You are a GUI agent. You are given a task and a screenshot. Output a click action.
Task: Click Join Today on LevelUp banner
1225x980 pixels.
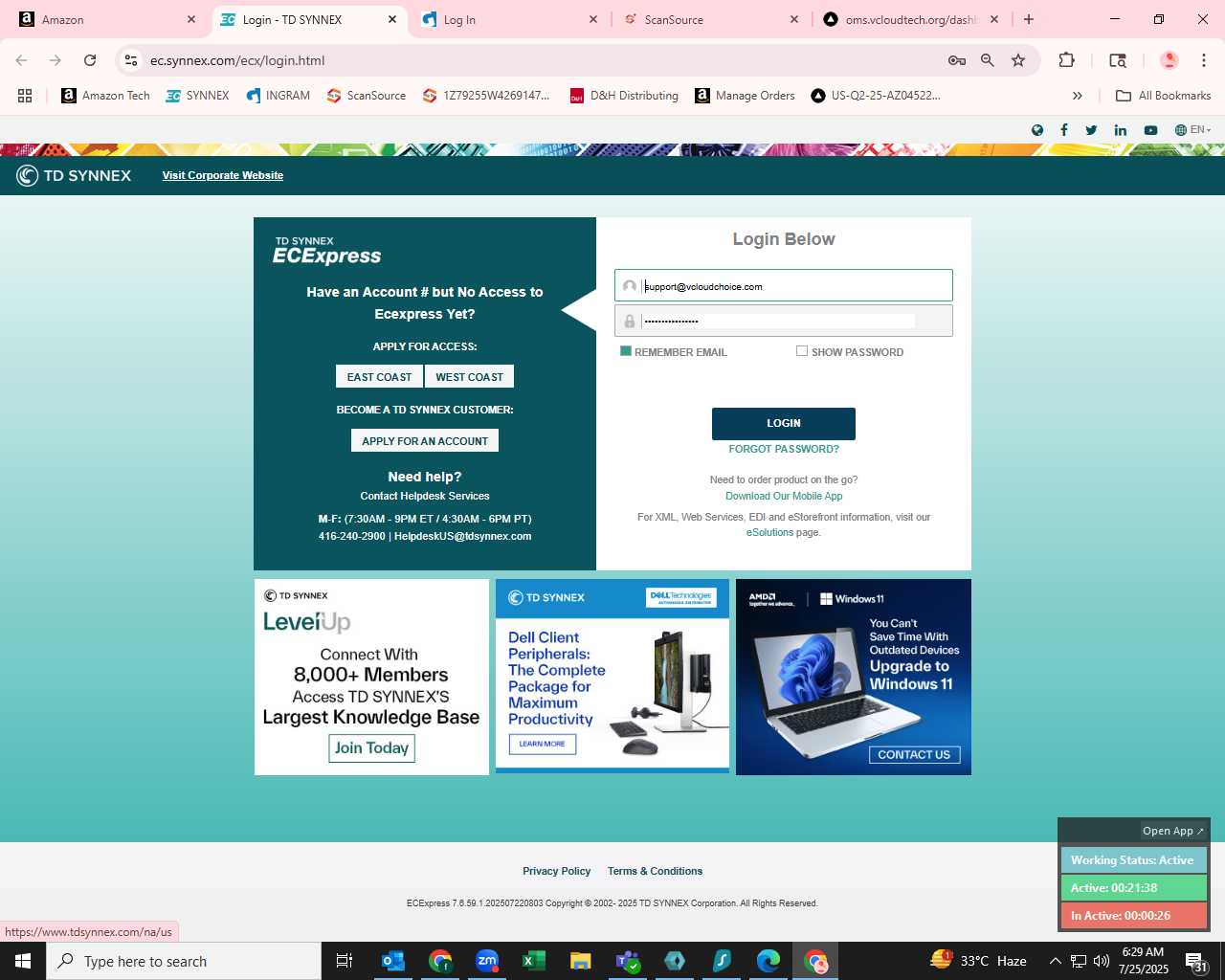[371, 748]
